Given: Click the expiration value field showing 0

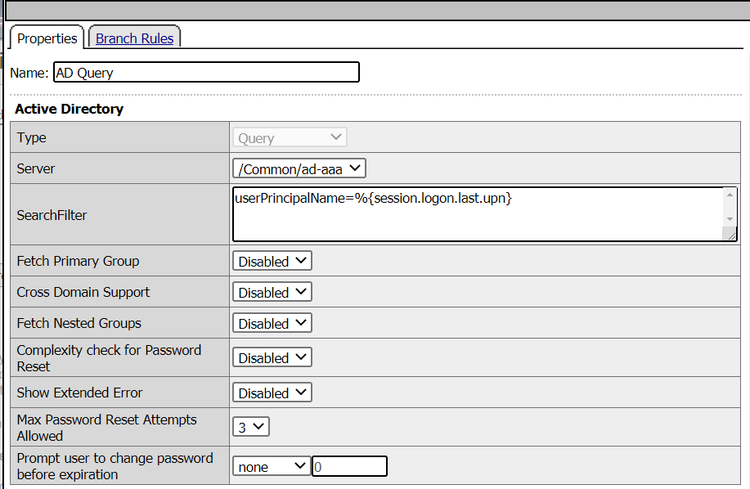Looking at the screenshot, I should pyautogui.click(x=349, y=466).
